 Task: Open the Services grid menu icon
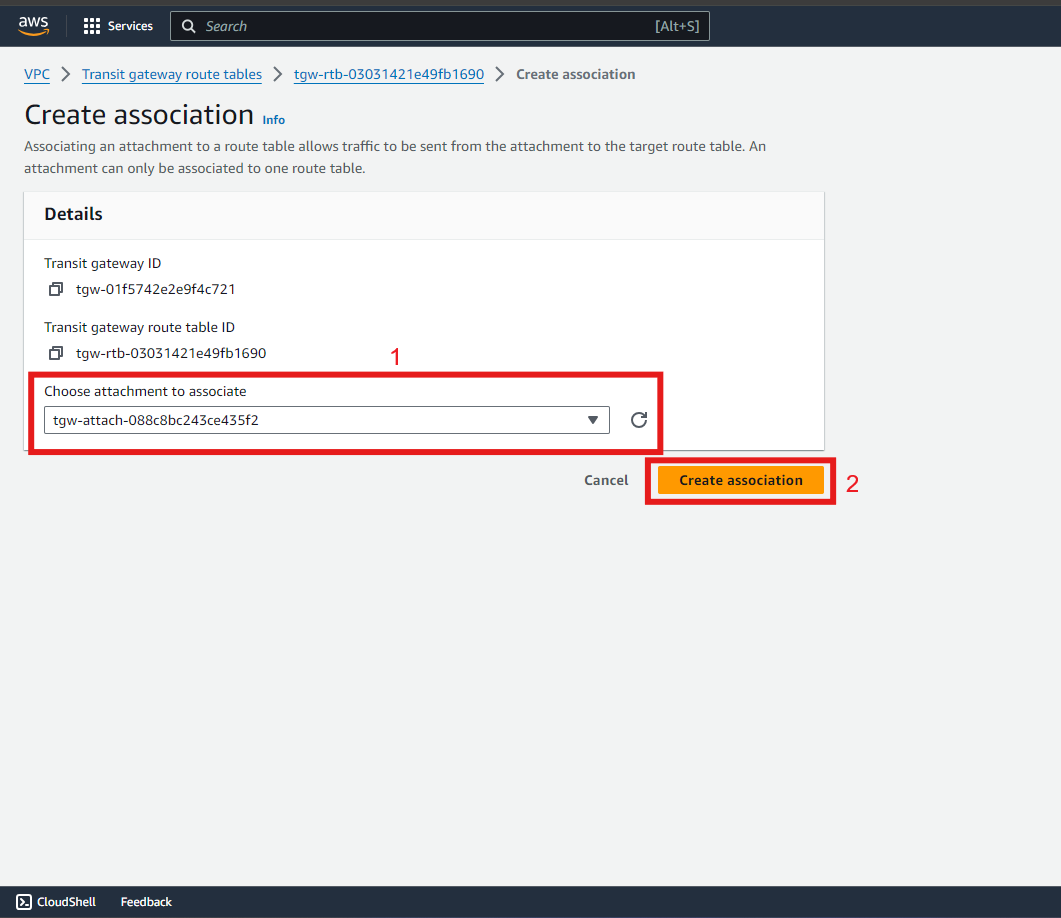pyautogui.click(x=91, y=26)
